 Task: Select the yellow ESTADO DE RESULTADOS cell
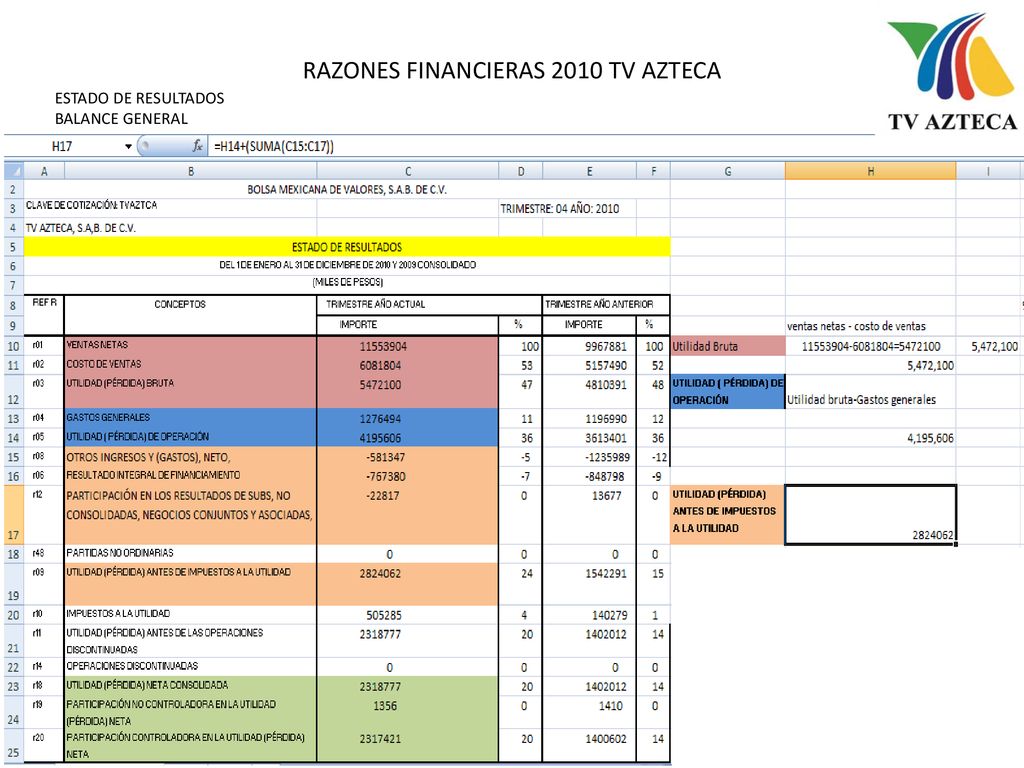pyautogui.click(x=347, y=247)
